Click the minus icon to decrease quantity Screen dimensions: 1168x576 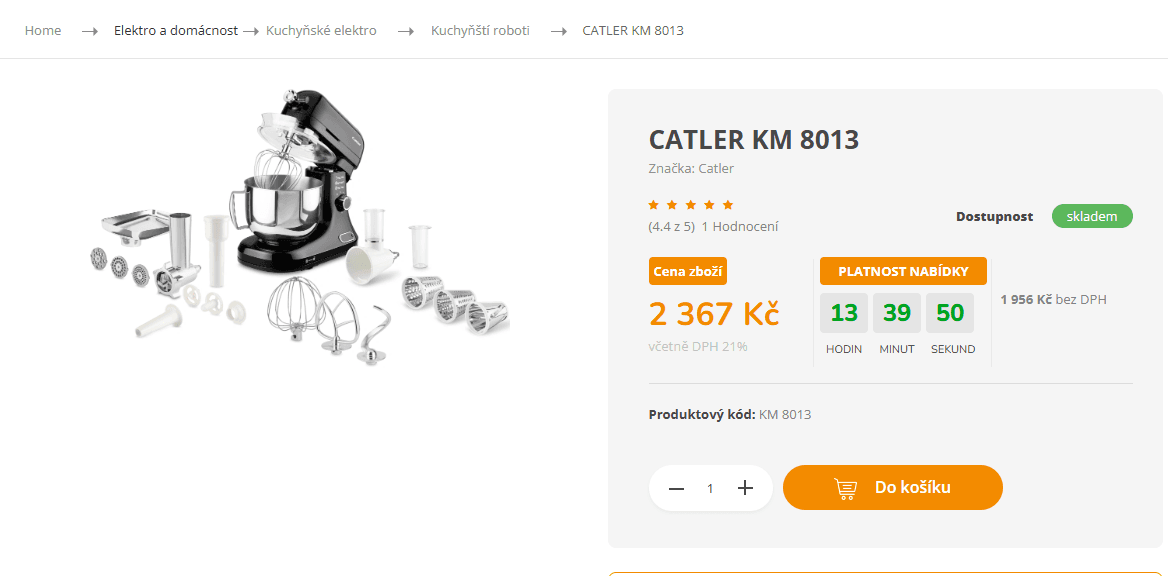click(676, 488)
